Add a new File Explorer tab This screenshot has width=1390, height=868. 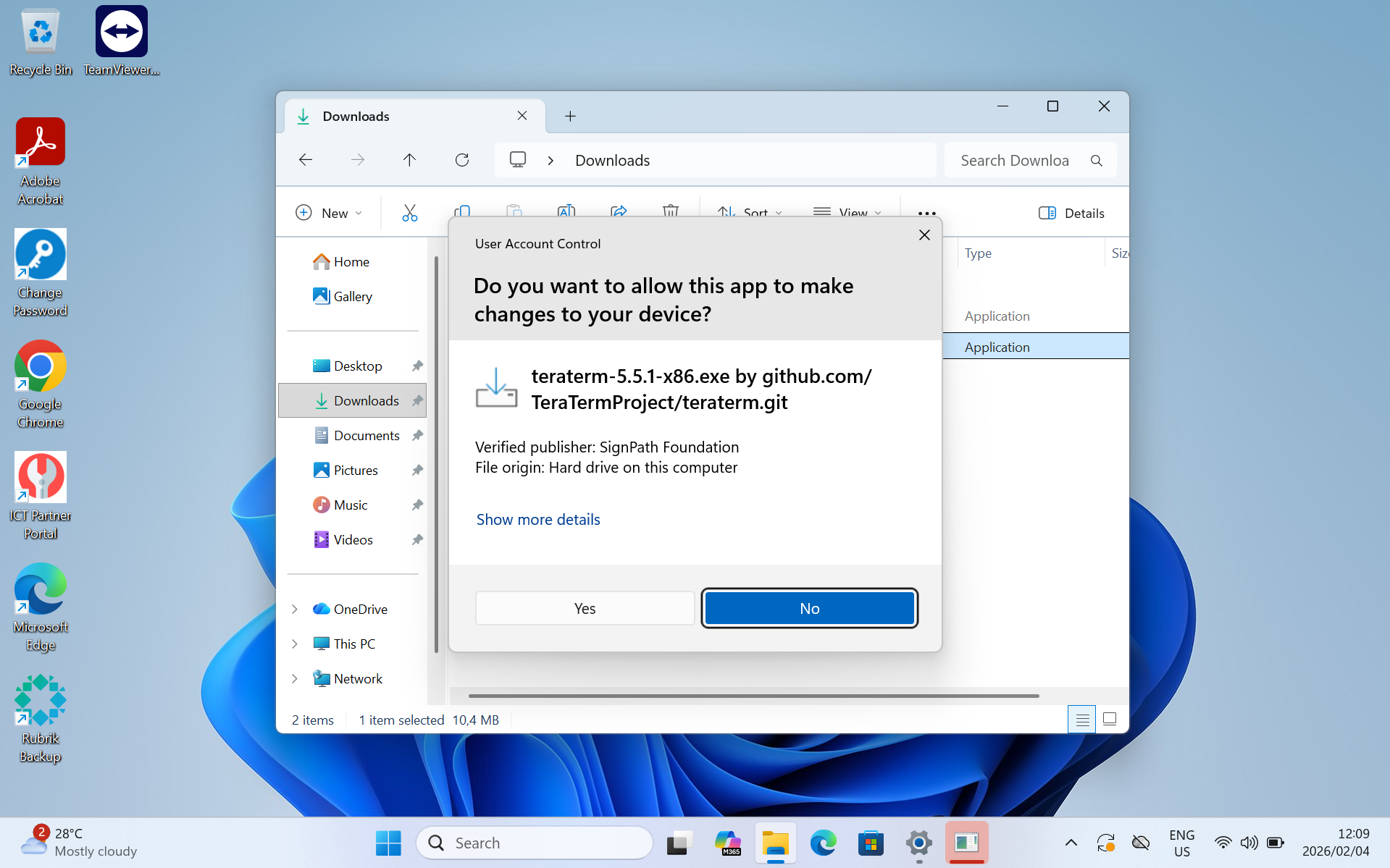pyautogui.click(x=570, y=117)
